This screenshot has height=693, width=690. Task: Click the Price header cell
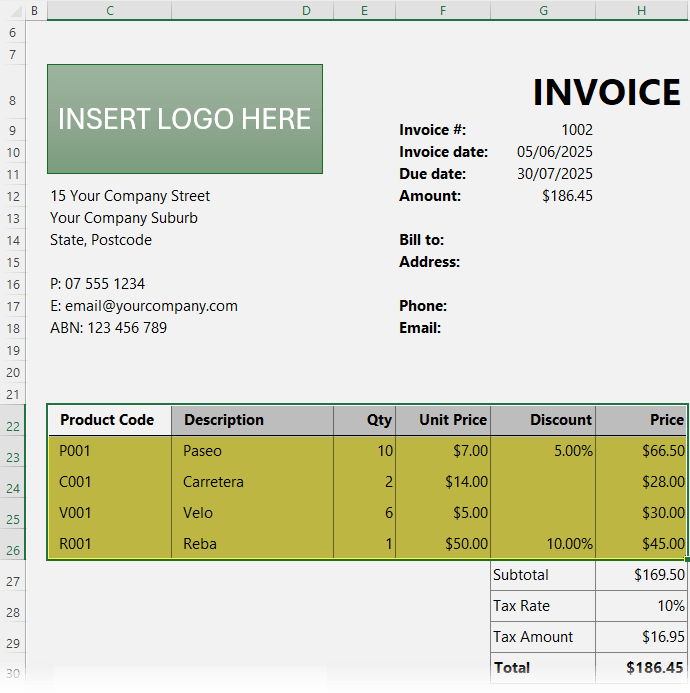pyautogui.click(x=641, y=420)
